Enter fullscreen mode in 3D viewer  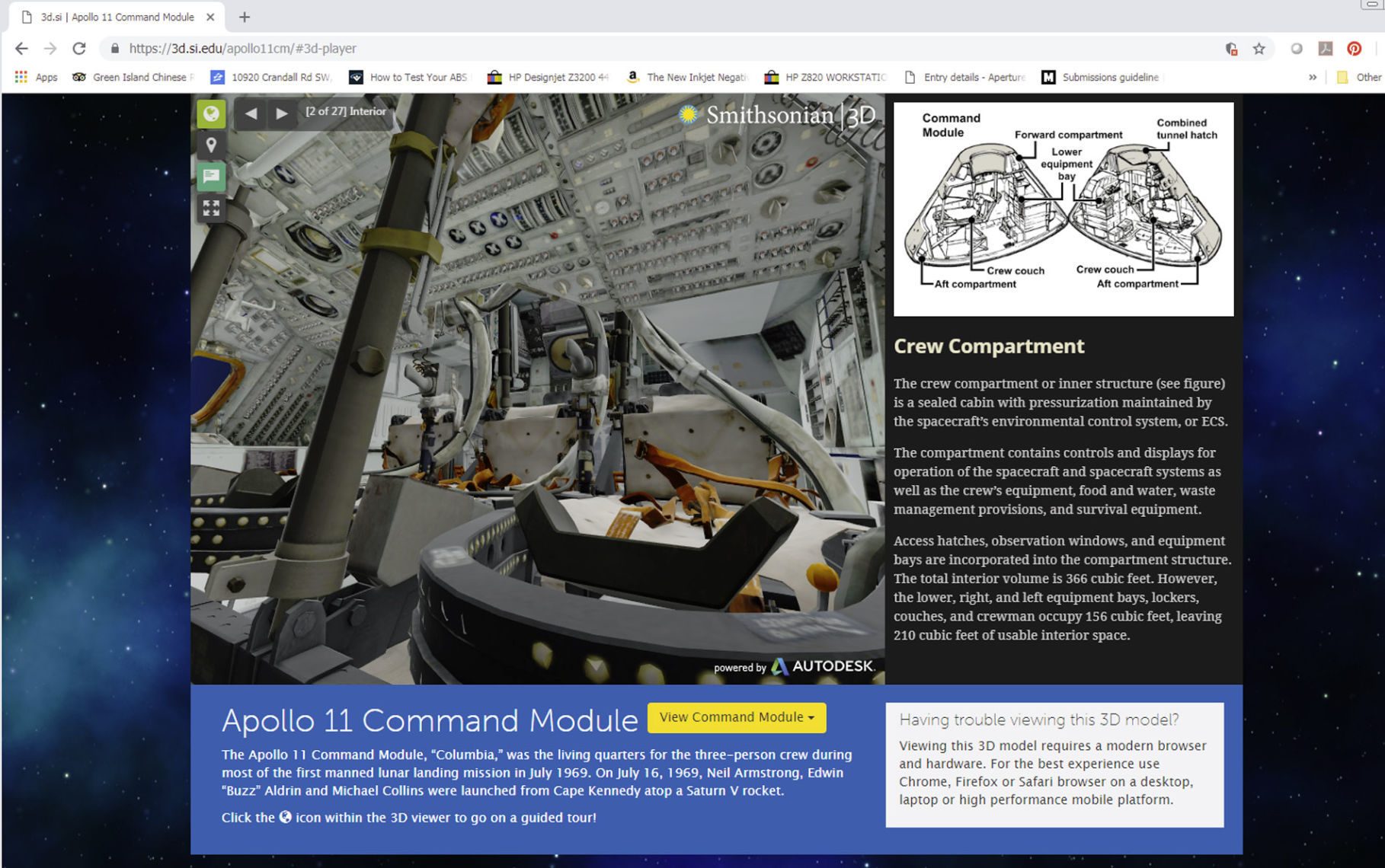coord(211,208)
